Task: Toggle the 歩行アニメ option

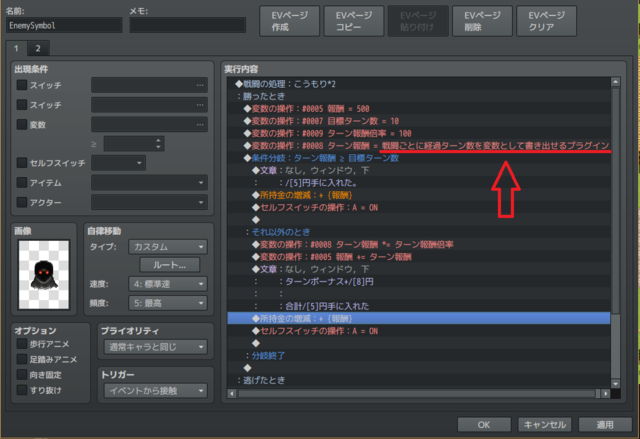Action: [22, 344]
